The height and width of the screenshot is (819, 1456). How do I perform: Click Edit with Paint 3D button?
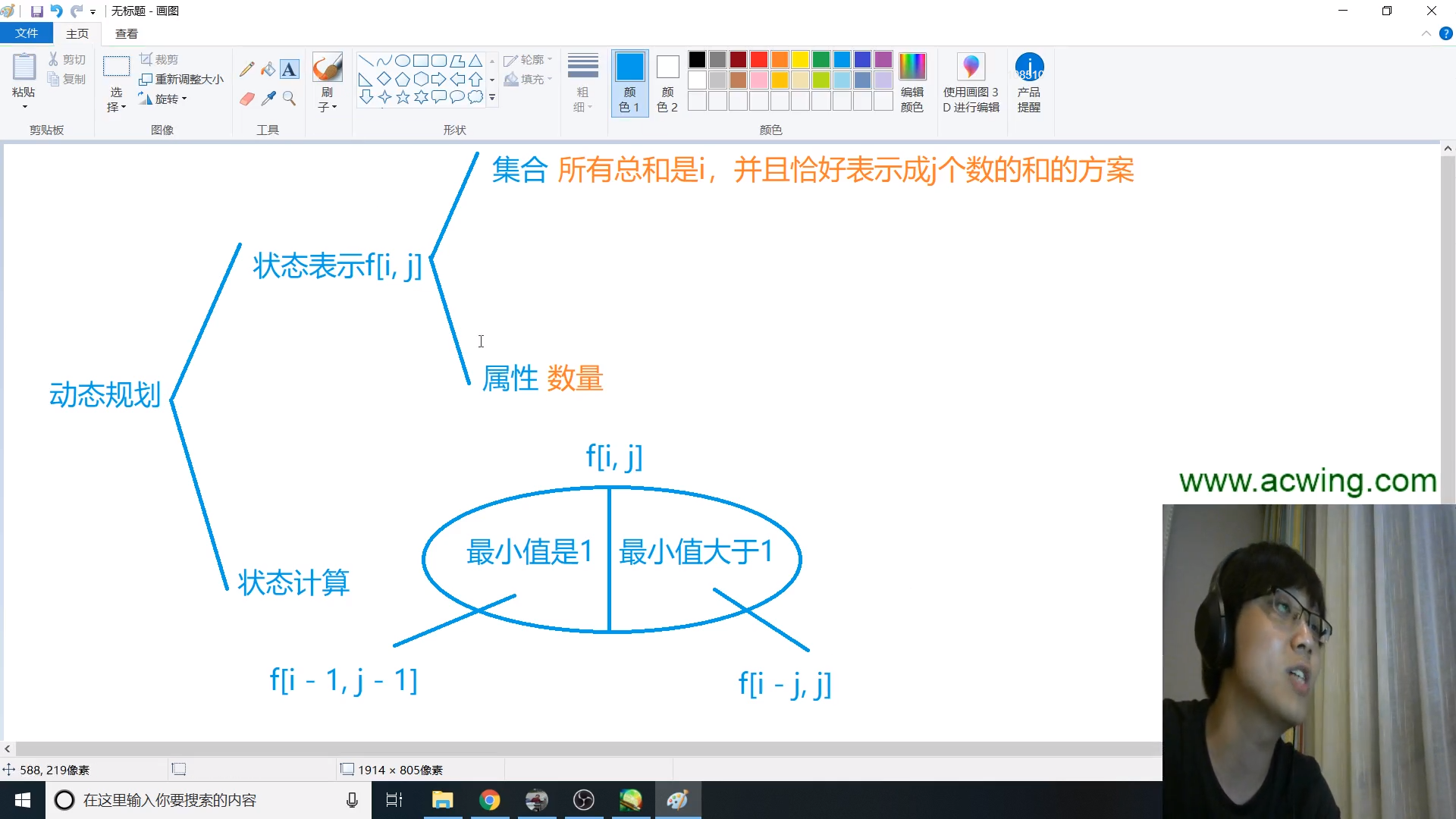point(971,83)
